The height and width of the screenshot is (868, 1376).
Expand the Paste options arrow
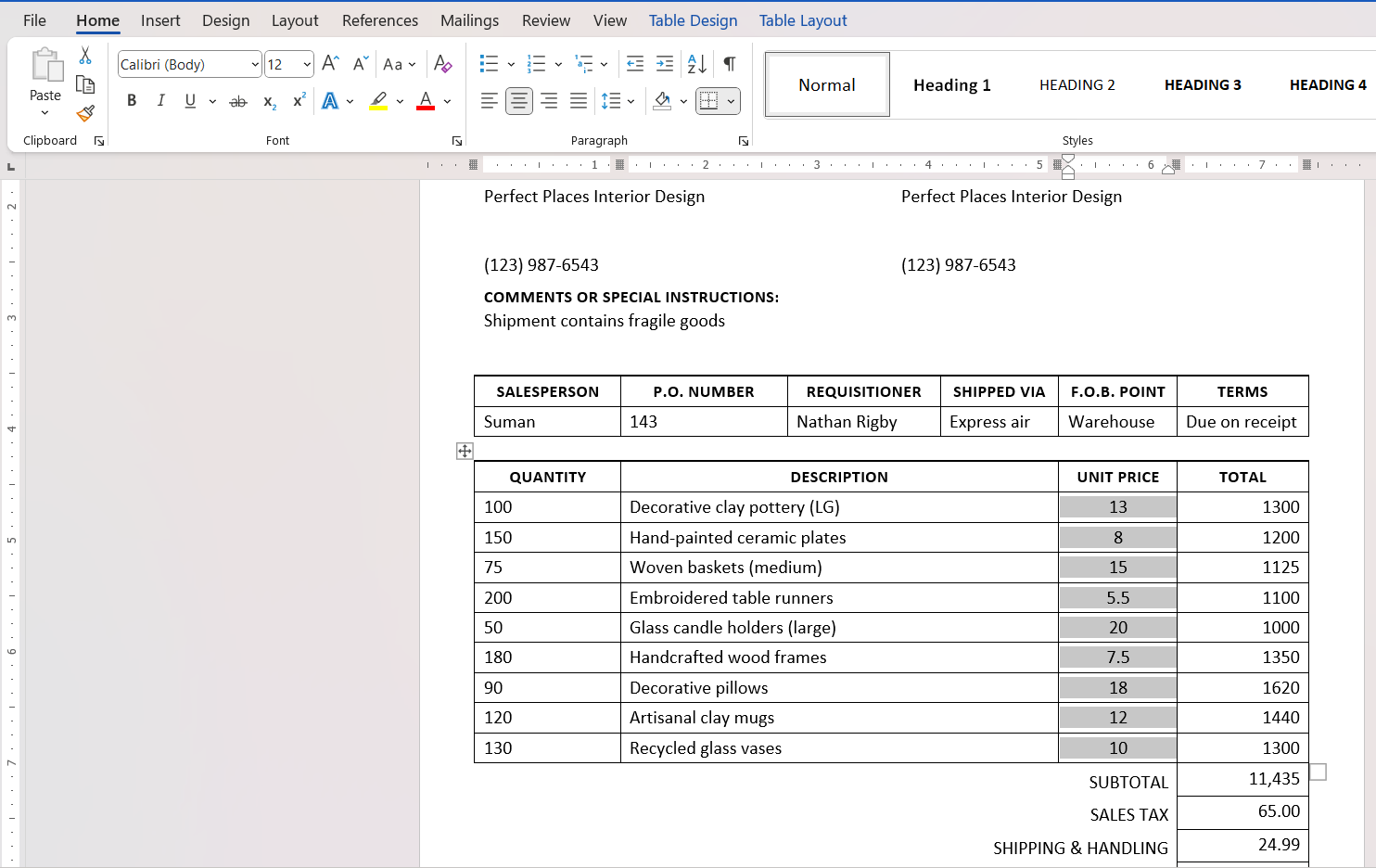click(x=45, y=112)
